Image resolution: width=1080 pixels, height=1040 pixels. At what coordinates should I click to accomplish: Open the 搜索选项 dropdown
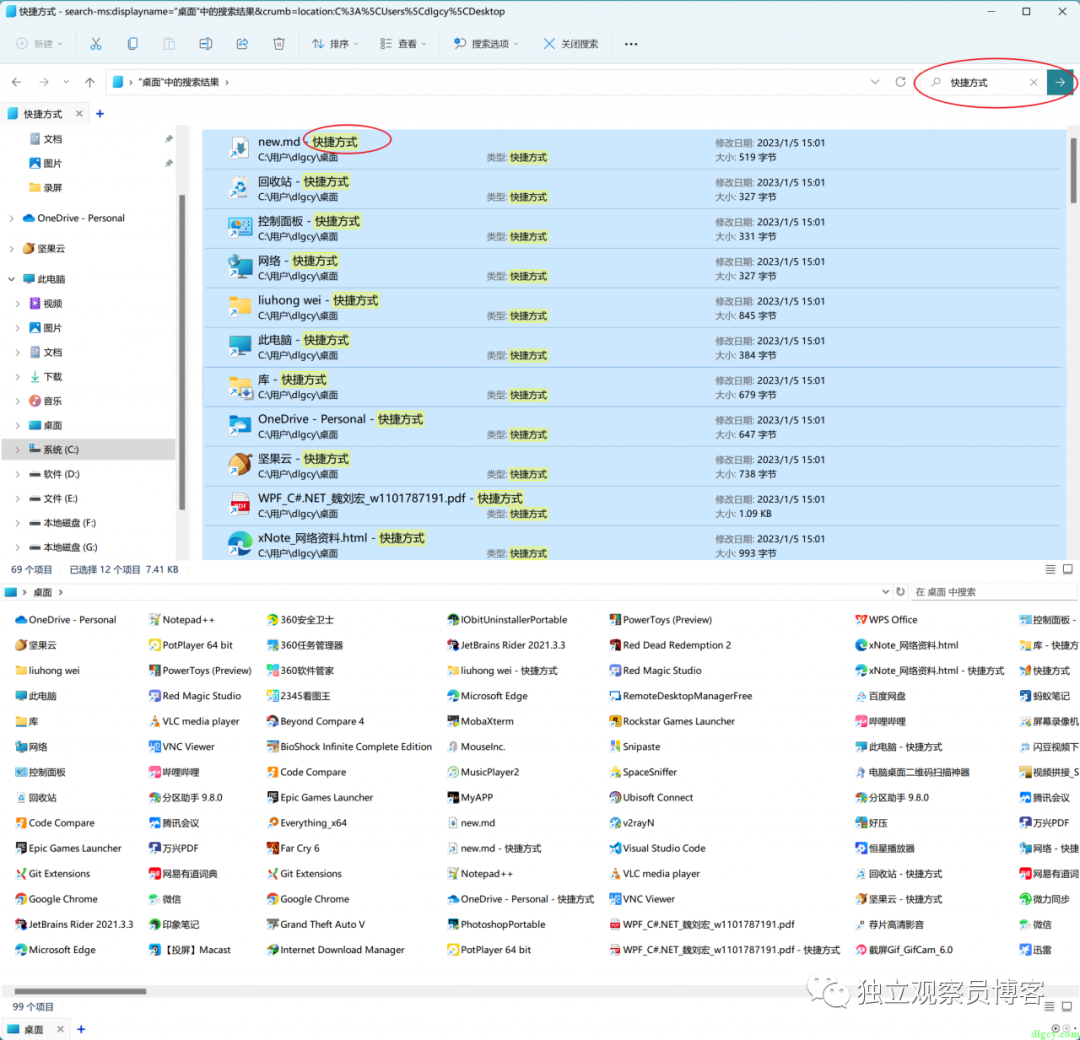486,43
